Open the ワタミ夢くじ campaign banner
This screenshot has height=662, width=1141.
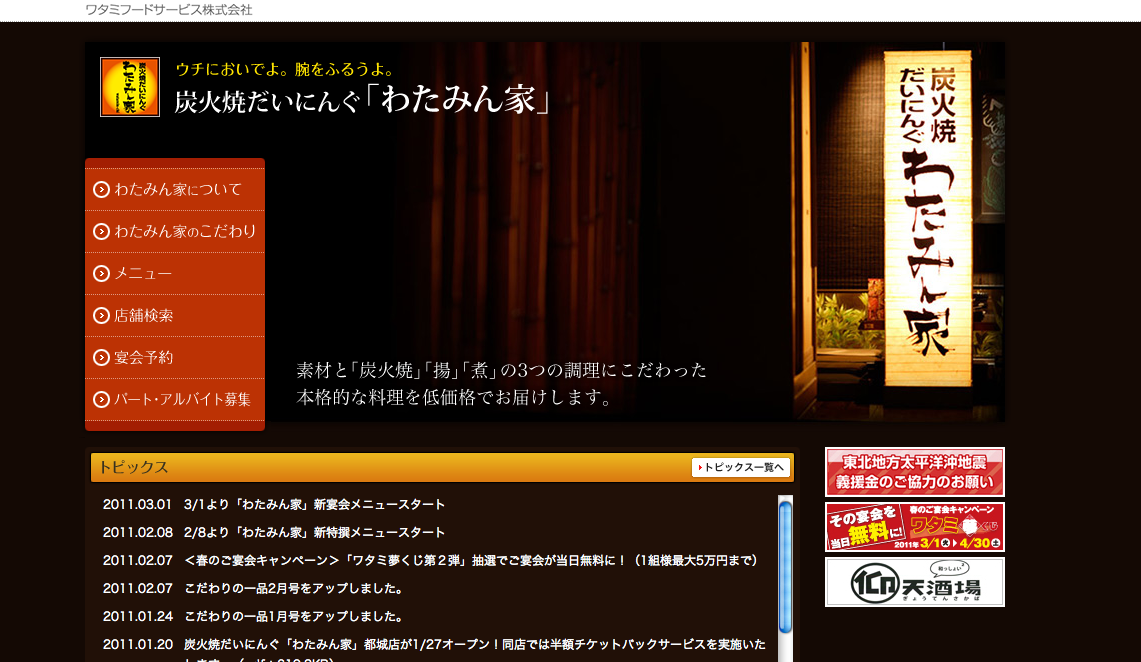915,527
